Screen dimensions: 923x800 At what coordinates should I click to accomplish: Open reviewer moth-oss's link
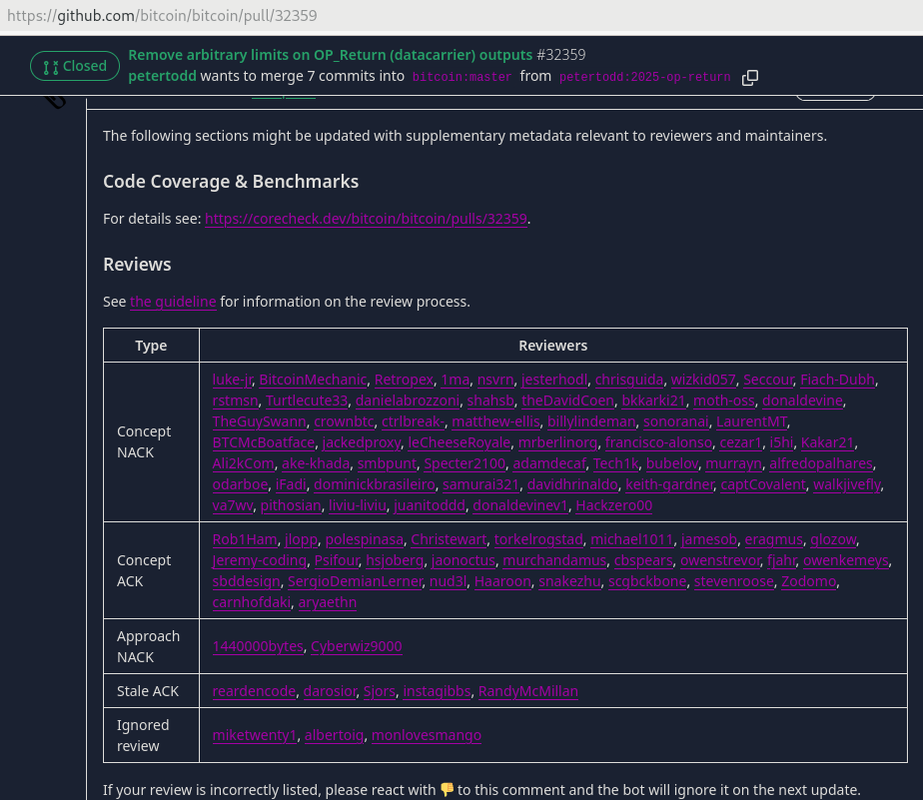[x=723, y=401]
